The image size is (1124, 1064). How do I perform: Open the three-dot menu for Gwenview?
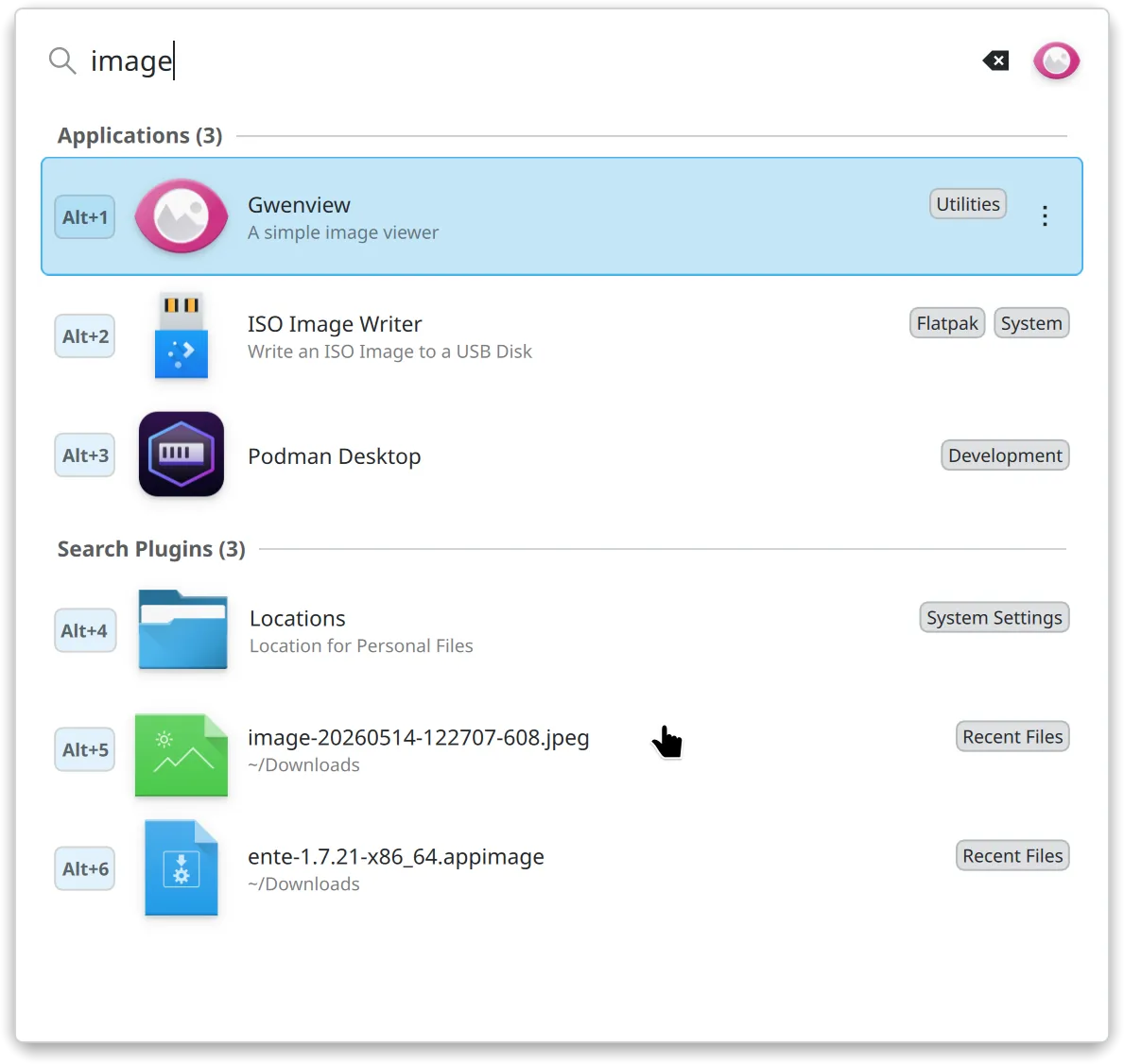click(x=1046, y=215)
